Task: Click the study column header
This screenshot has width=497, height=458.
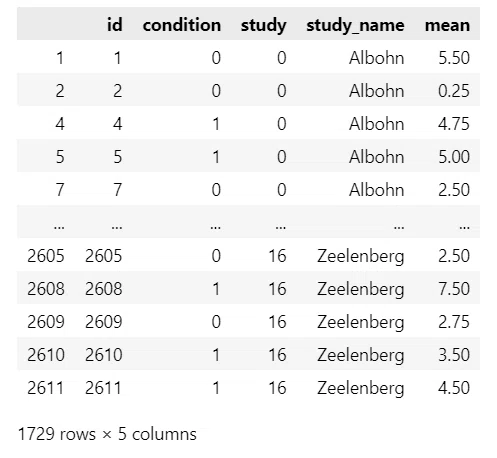Action: pyautogui.click(x=263, y=26)
